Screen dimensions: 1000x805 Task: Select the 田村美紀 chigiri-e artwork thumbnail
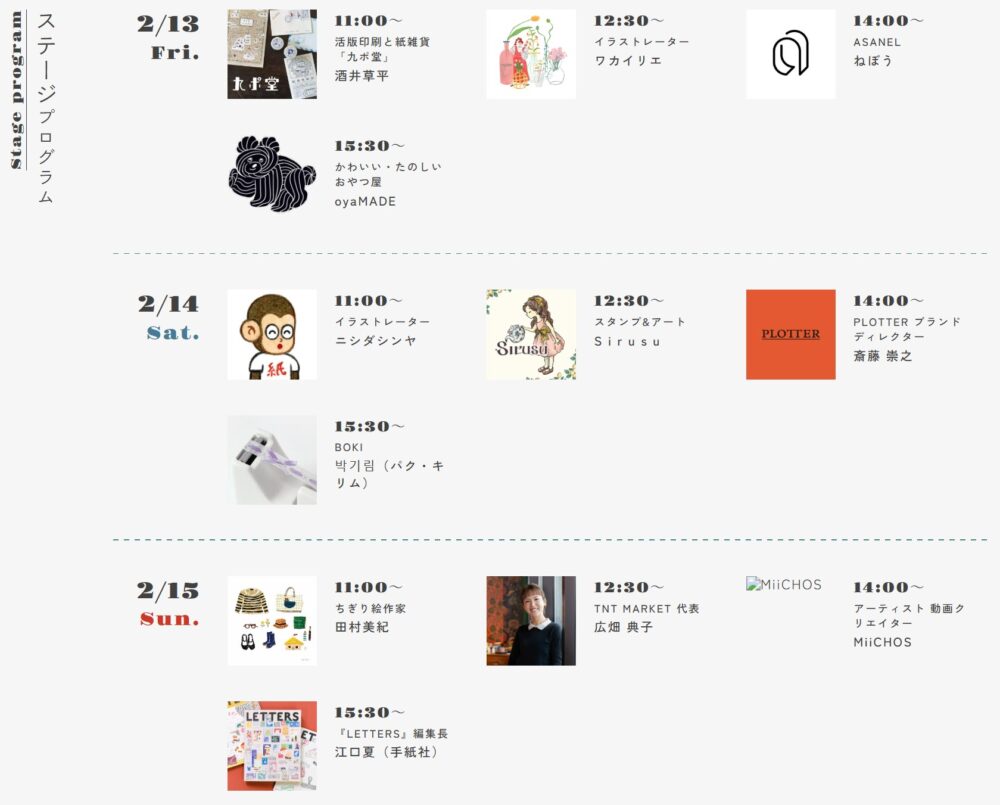click(x=272, y=621)
